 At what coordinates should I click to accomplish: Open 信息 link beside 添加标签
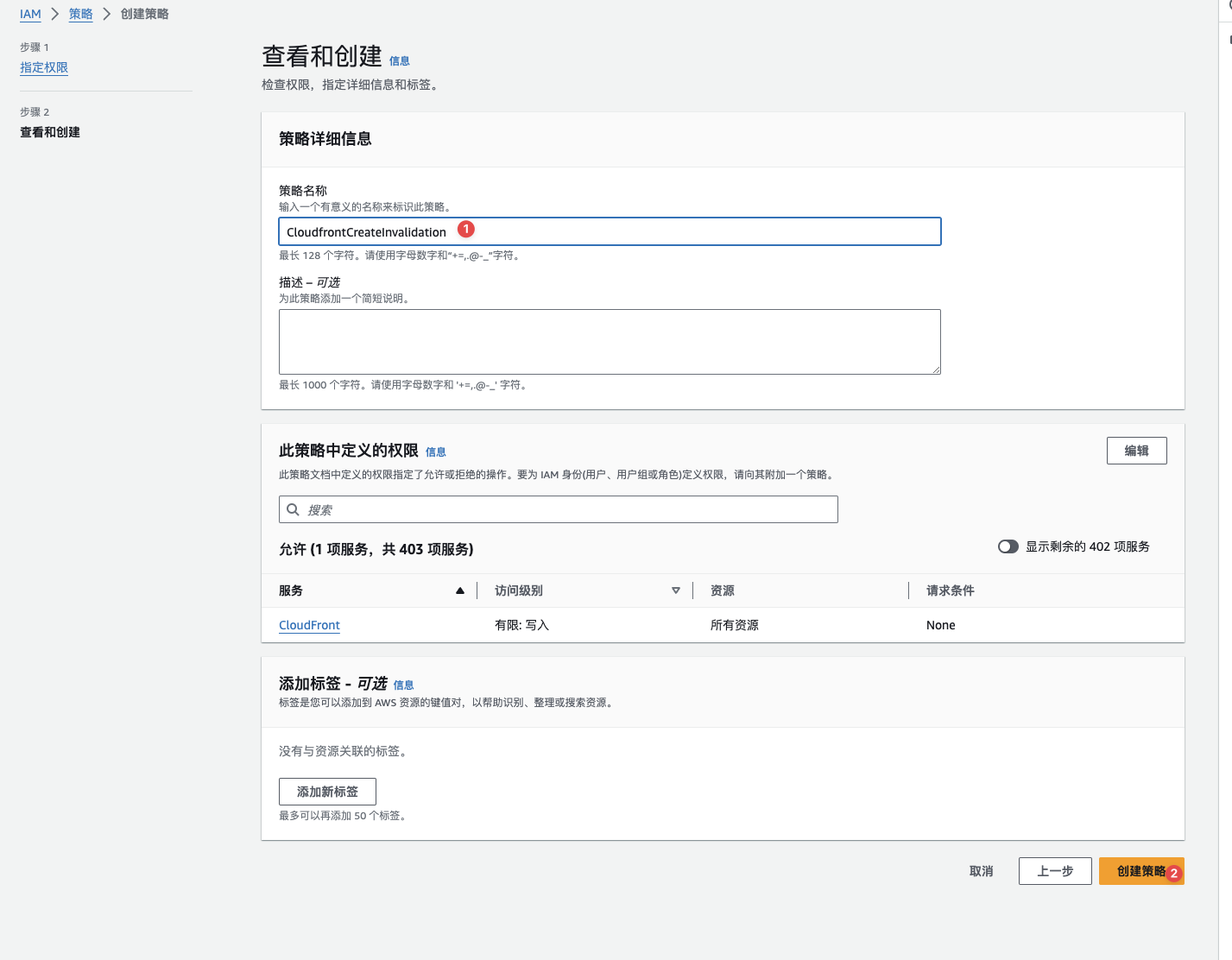click(x=404, y=685)
